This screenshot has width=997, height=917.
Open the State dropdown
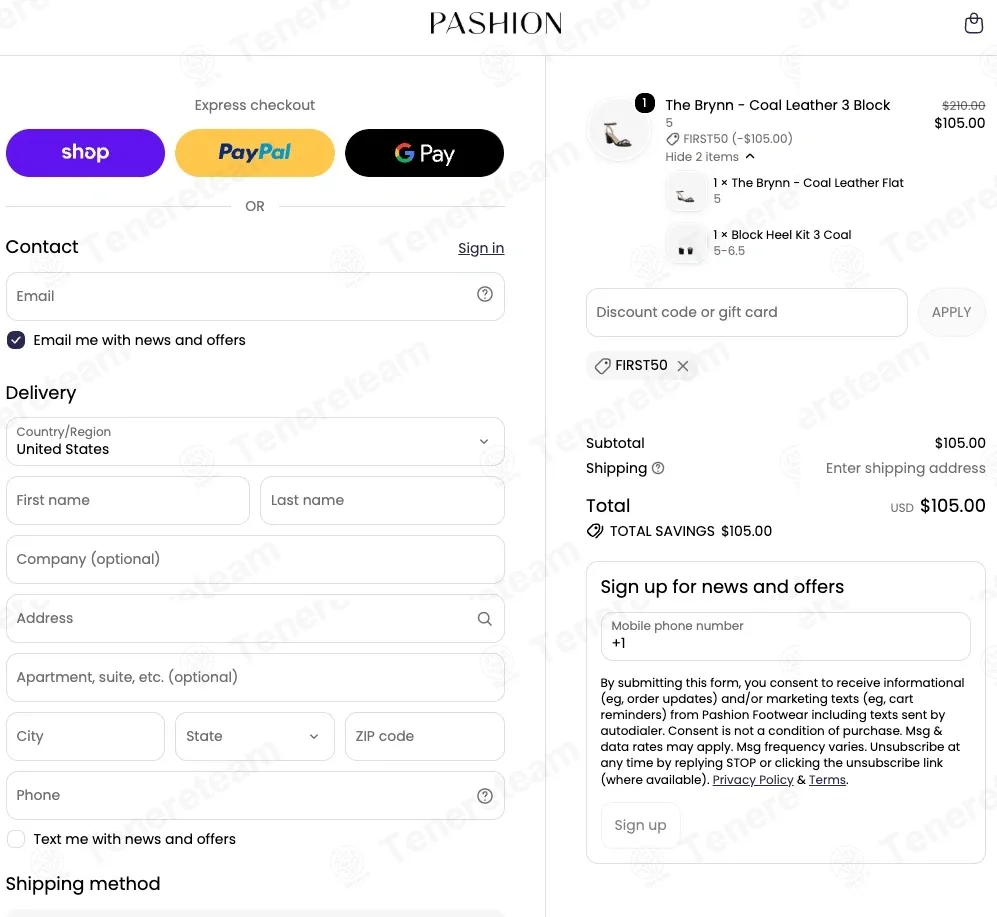254,736
